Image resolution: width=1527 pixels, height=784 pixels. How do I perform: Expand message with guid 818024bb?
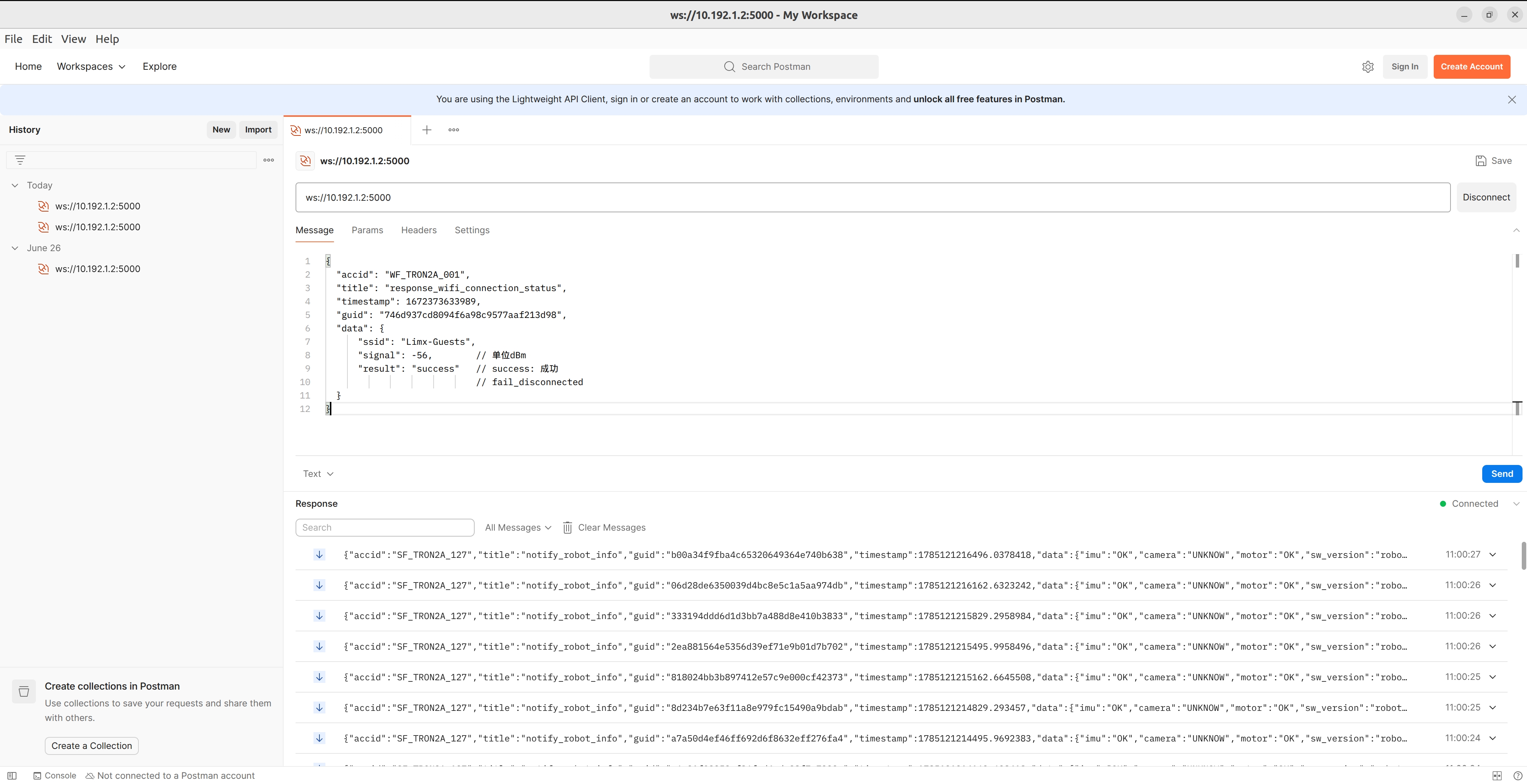point(1493,677)
